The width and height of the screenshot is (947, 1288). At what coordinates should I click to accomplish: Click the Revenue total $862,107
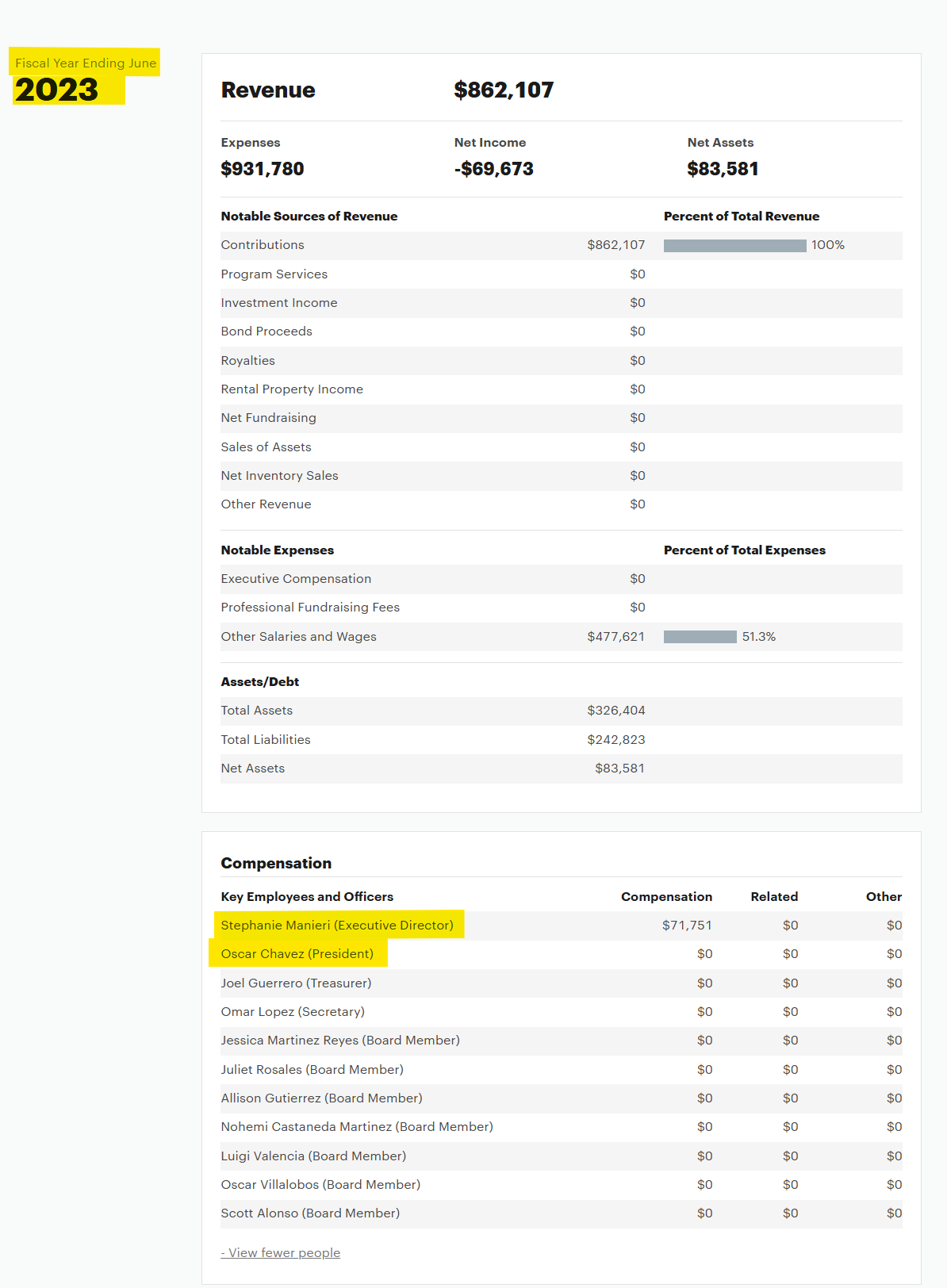pyautogui.click(x=504, y=90)
